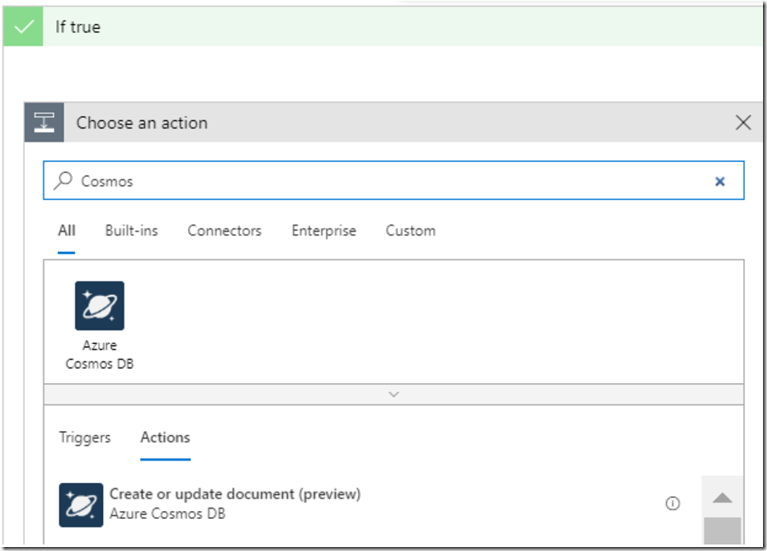Switch to the Triggers tab

coord(85,437)
